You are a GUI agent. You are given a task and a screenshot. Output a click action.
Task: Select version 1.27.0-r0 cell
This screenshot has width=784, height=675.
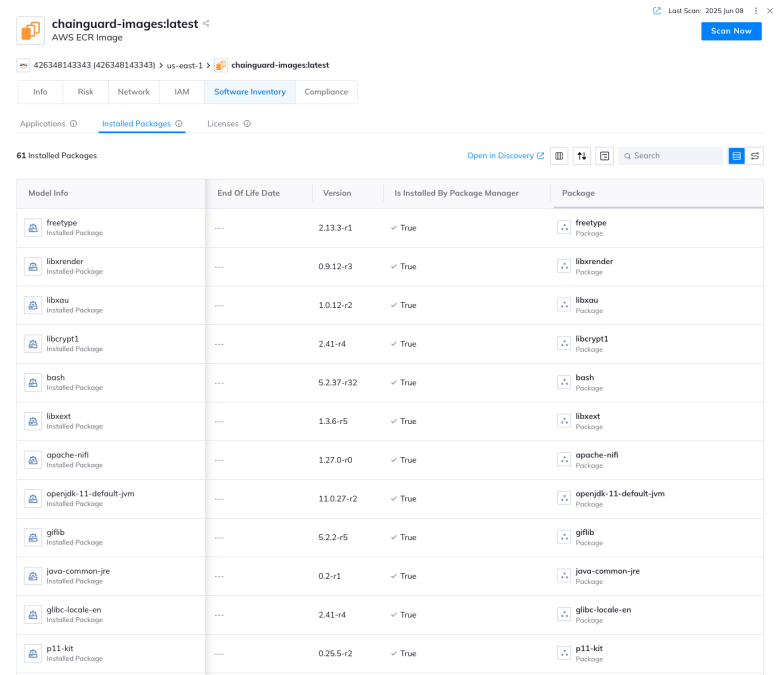(336, 460)
